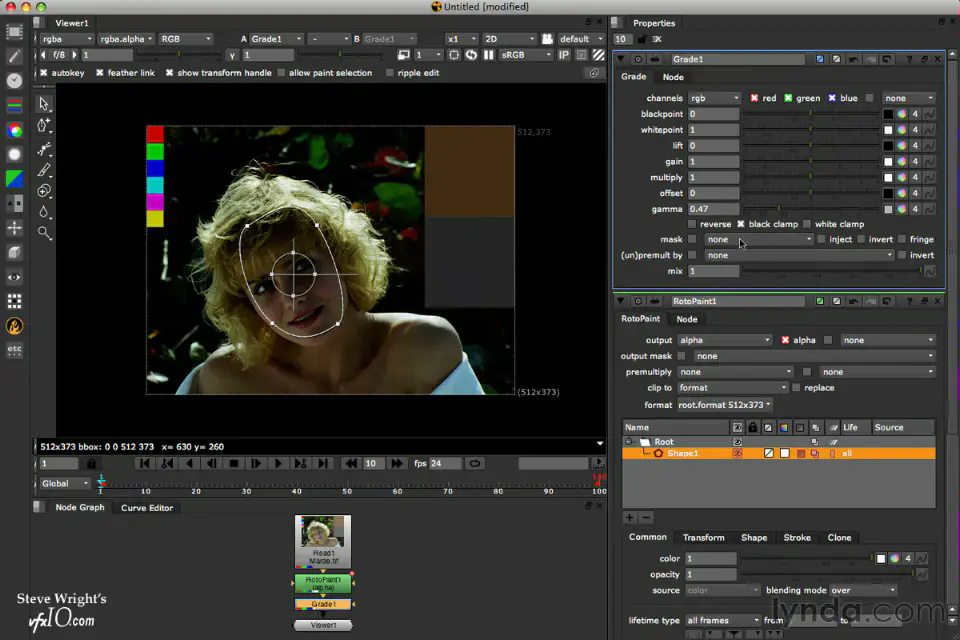This screenshot has width=960, height=640.
Task: Open the viewer sRGB colorspace dropdown
Action: [x=526, y=55]
